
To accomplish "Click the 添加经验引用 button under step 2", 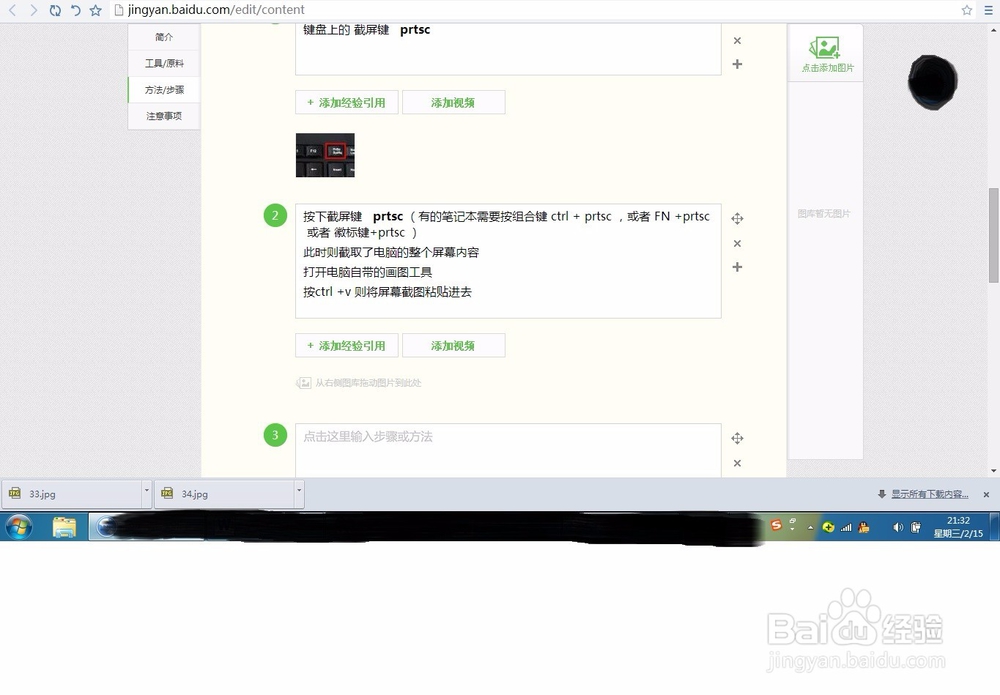I will 346,345.
